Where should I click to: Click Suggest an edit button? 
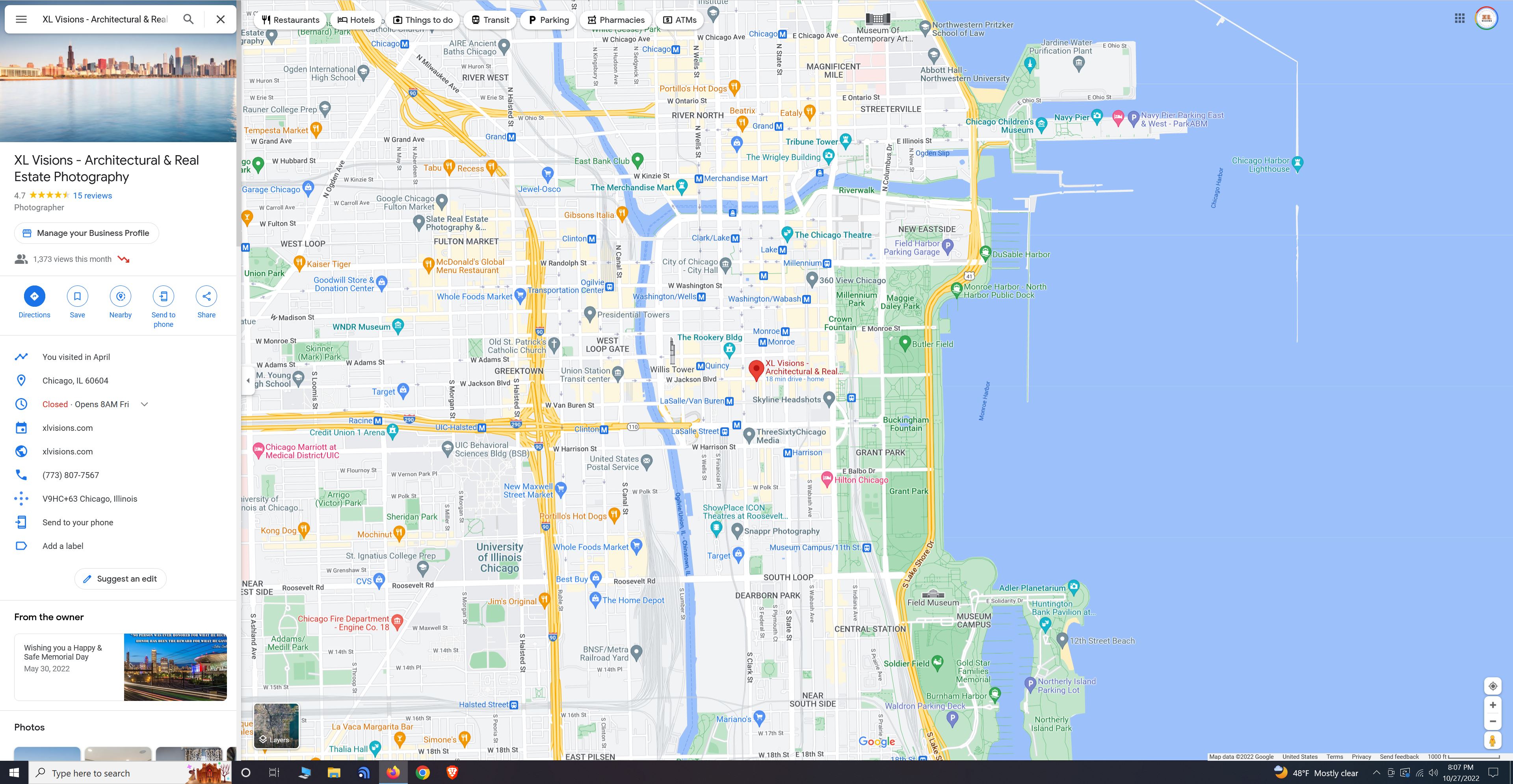tap(121, 578)
